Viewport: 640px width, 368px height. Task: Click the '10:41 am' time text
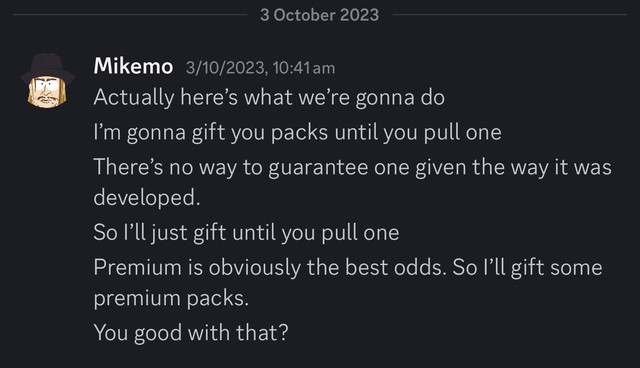[304, 68]
